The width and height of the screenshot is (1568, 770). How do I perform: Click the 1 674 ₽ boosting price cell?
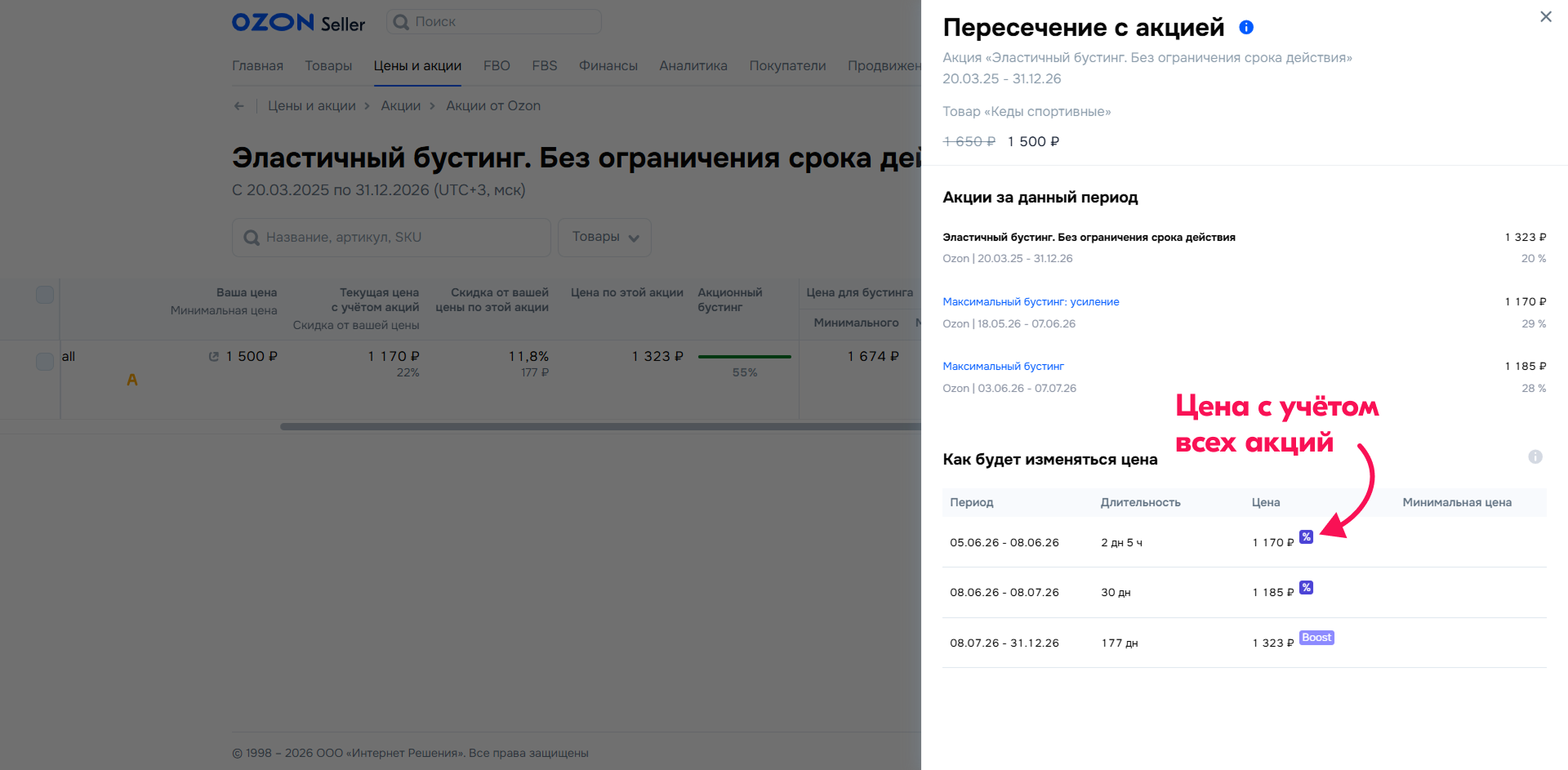[873, 357]
